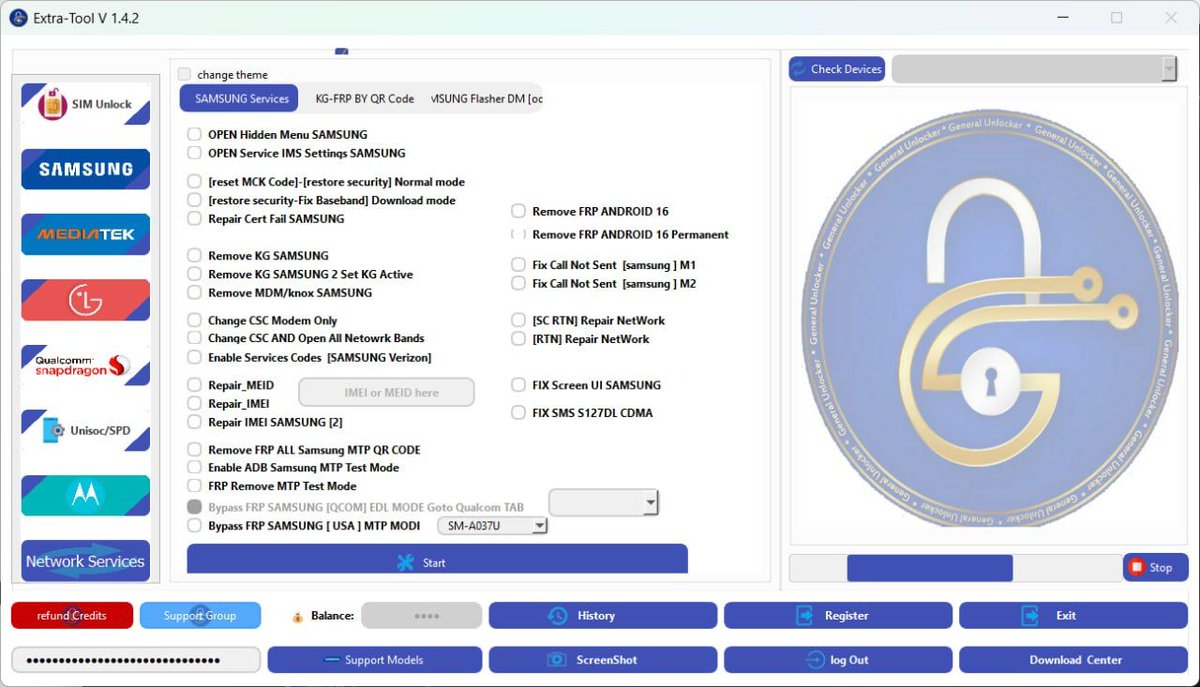Click the progress bar beside Stop
Screen dimensions: 1200x687
[954, 567]
